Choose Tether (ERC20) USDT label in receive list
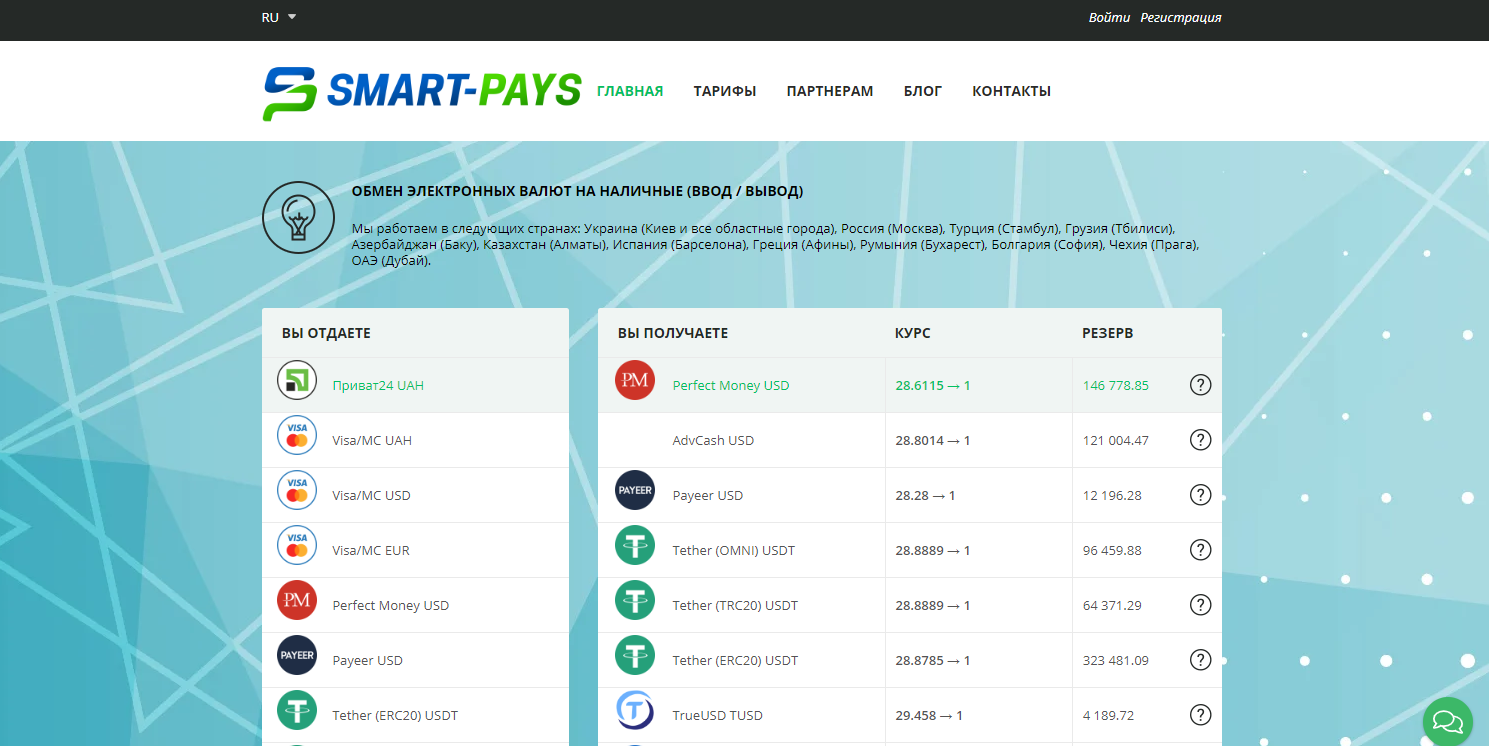Screen dimensions: 1489x746 (735, 661)
